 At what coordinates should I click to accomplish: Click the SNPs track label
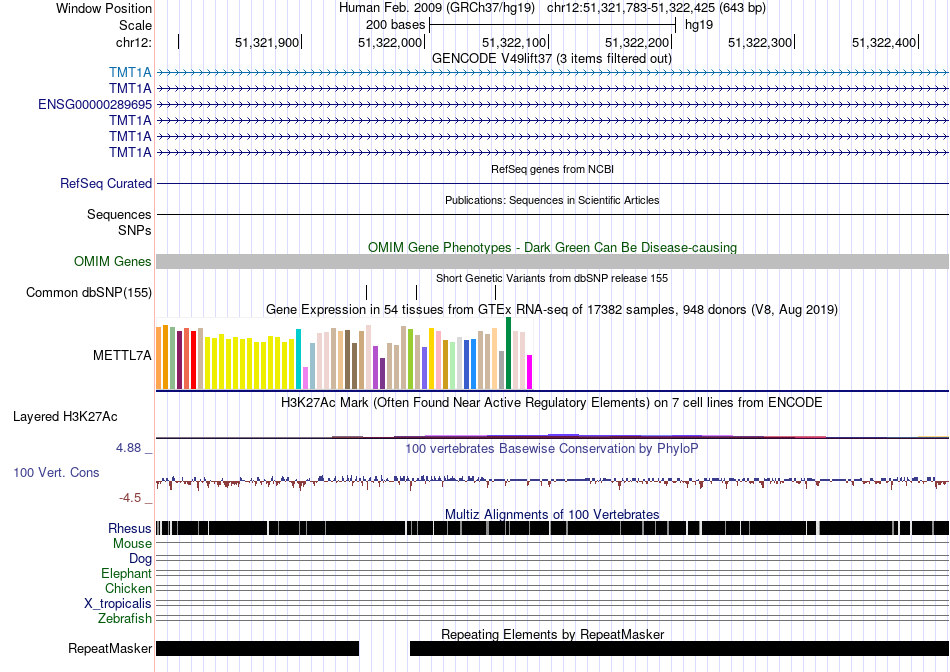pos(135,230)
